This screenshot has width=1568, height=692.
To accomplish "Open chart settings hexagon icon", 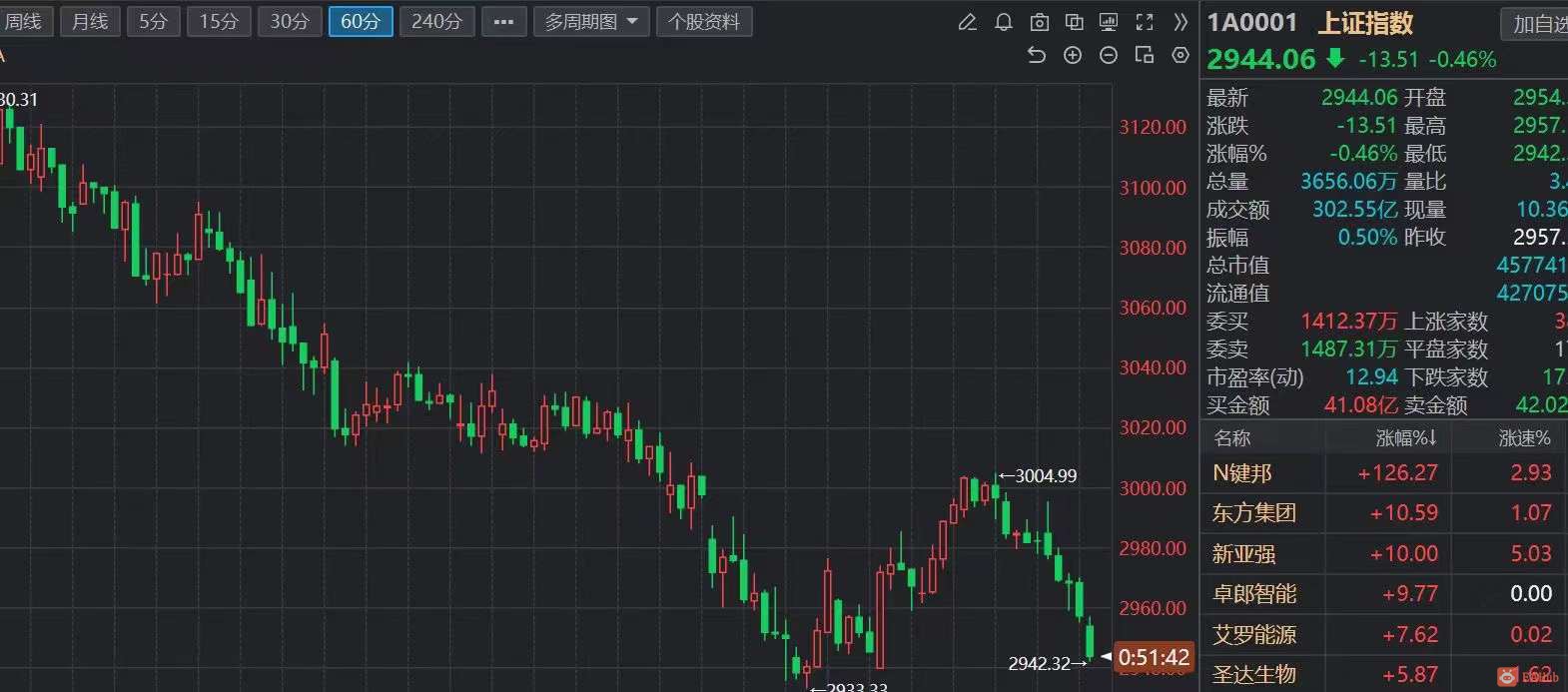I will click(x=1180, y=56).
